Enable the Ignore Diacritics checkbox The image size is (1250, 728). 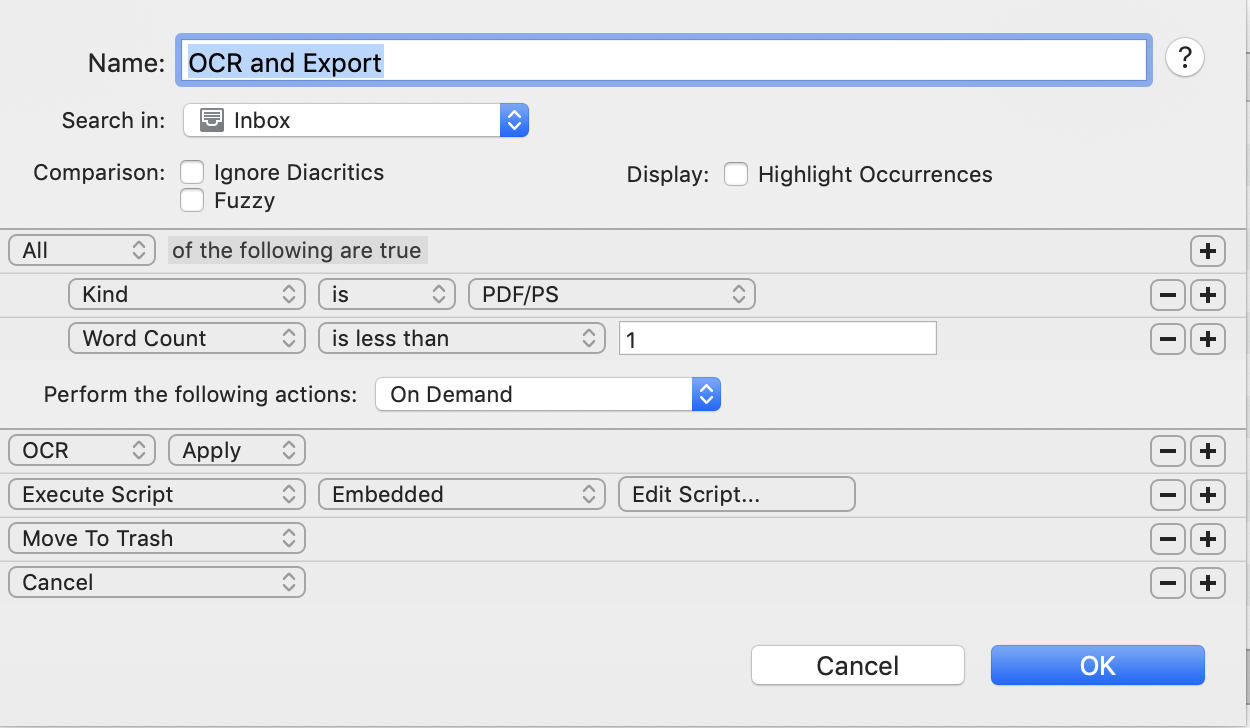(192, 173)
